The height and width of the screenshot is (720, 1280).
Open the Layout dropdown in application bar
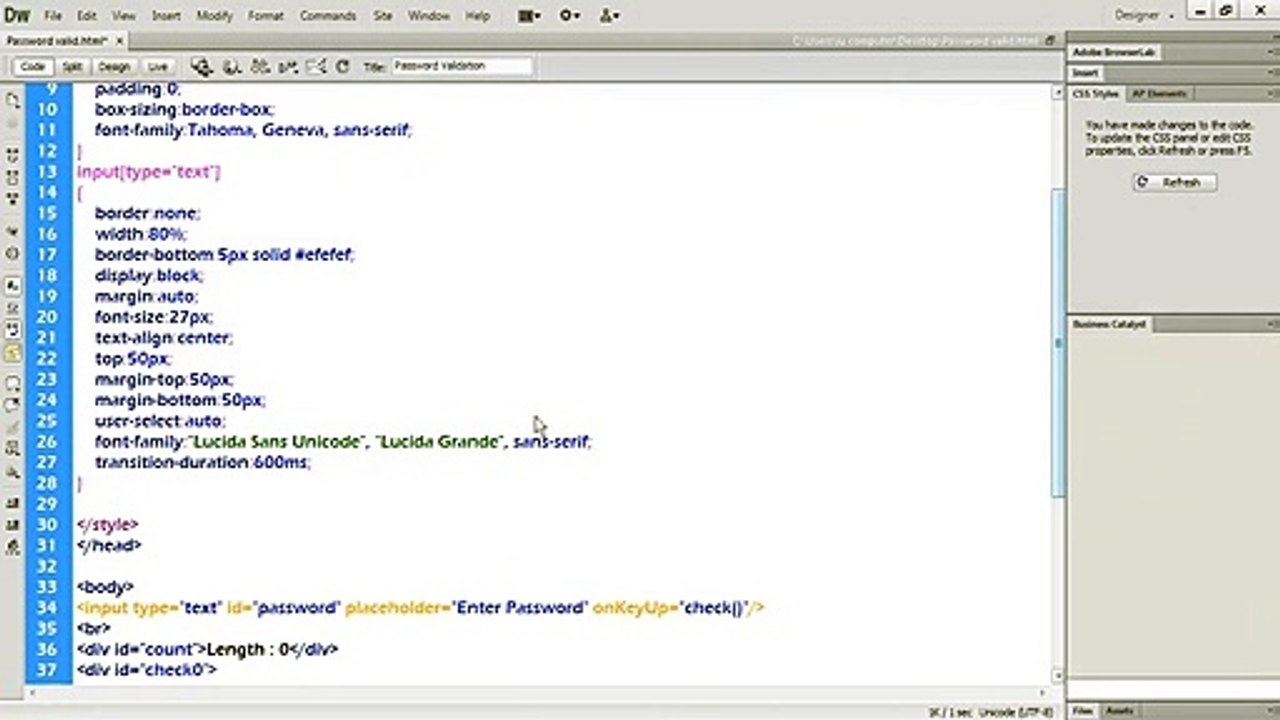pos(530,16)
